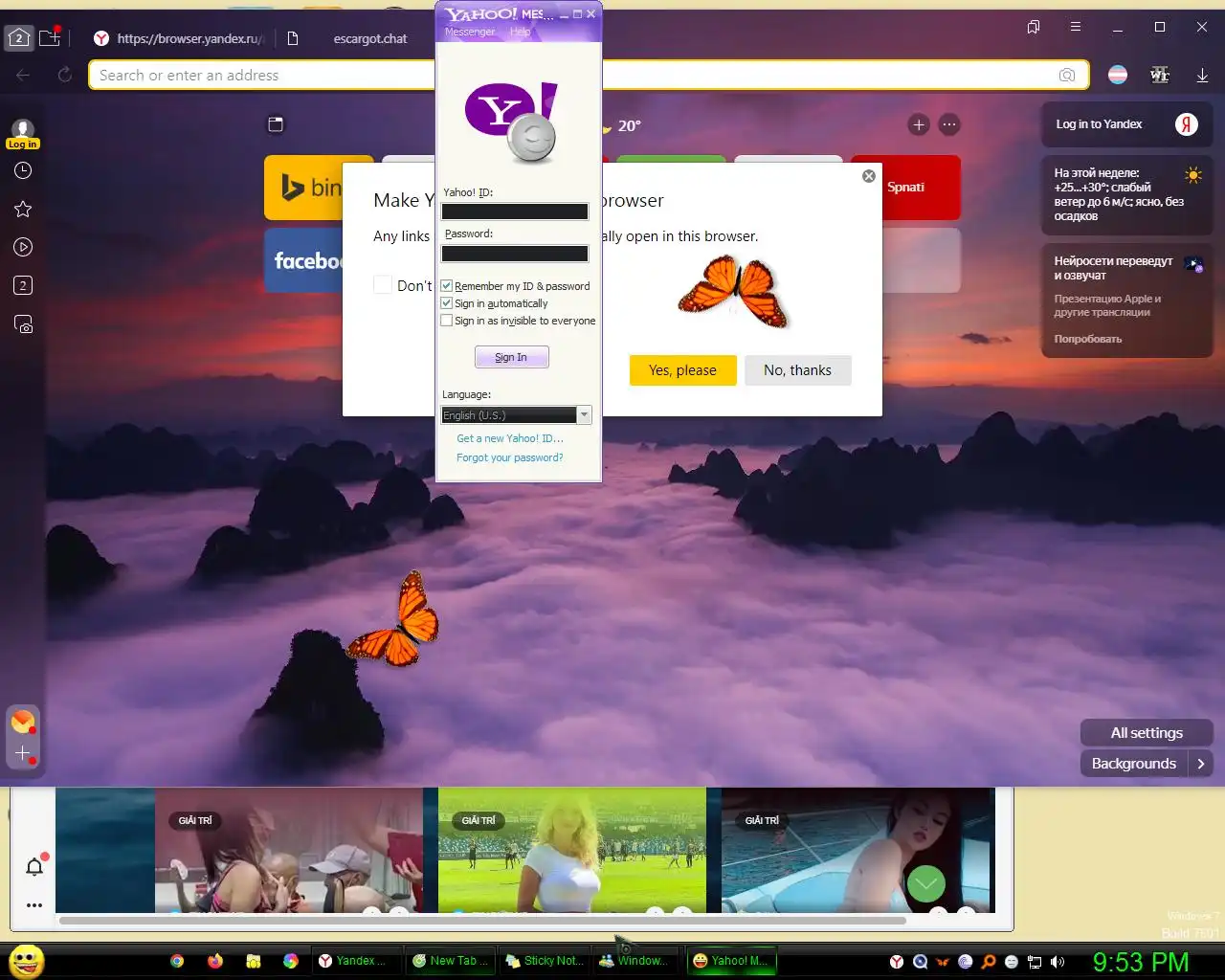This screenshot has height=980, width=1225.
Task: Toggle Sign in automatically checkbox
Action: click(446, 302)
